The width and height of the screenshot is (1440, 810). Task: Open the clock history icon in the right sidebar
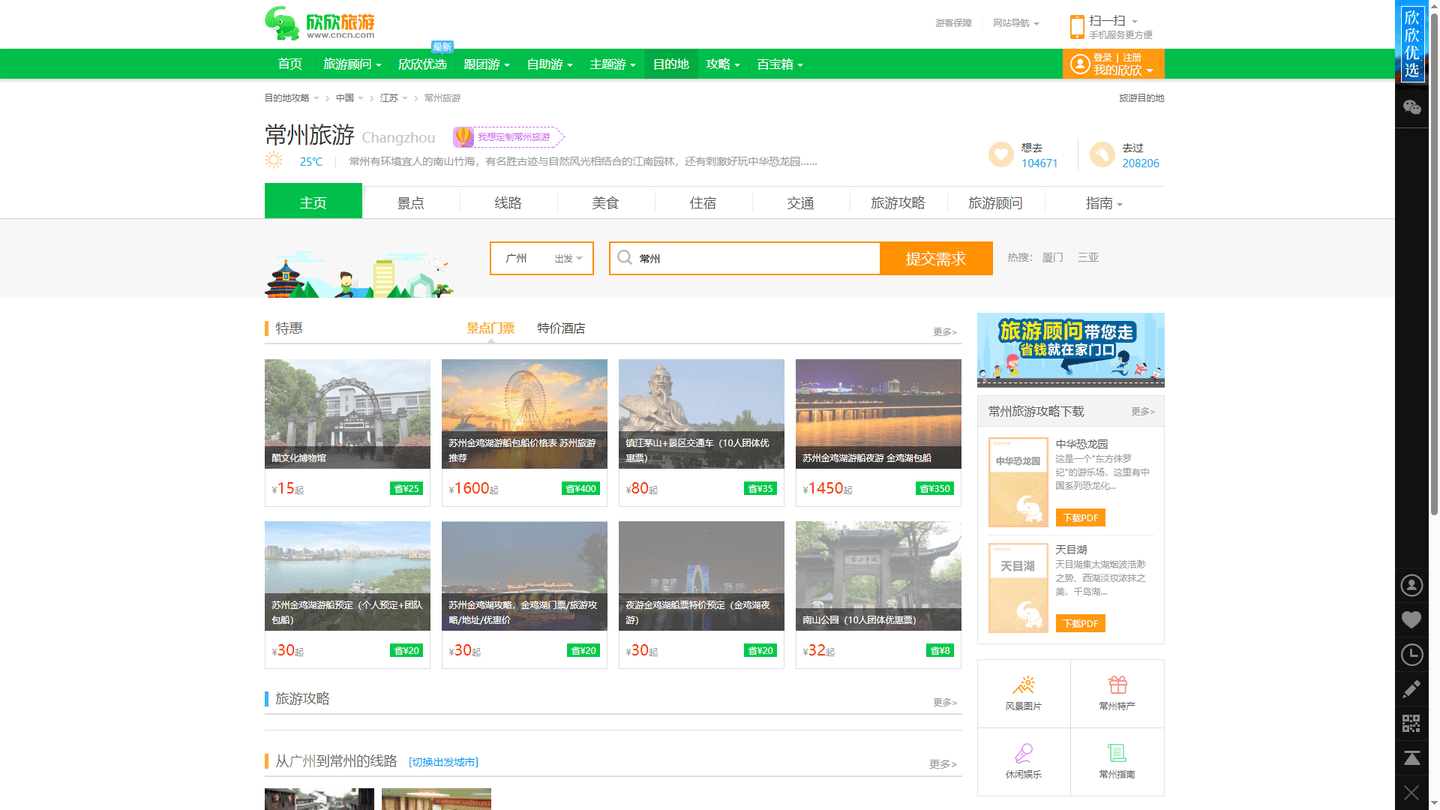[1412, 655]
